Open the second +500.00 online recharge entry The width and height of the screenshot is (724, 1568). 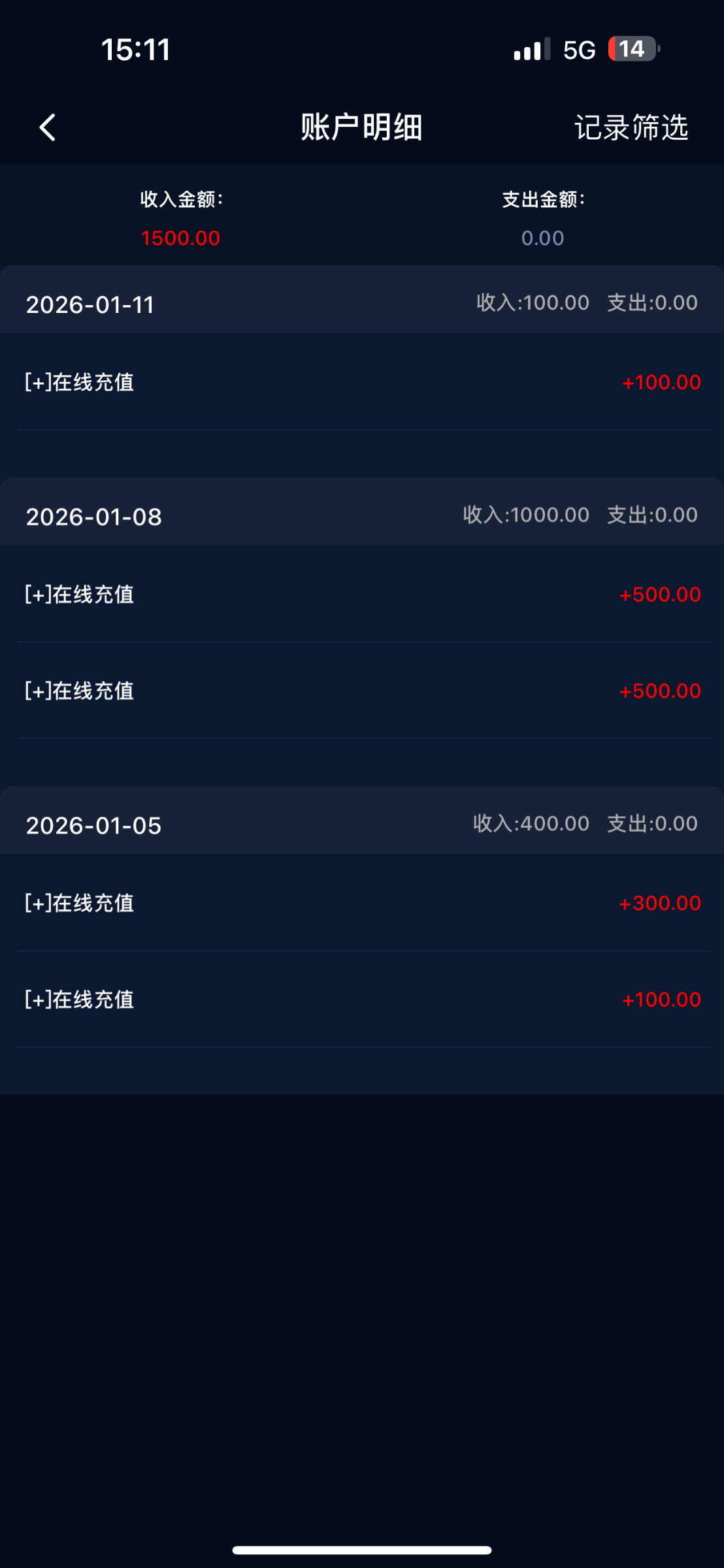click(x=362, y=691)
